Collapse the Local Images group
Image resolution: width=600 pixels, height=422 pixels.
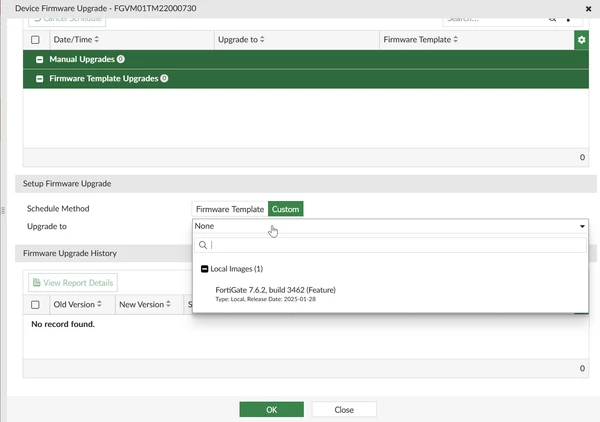tap(204, 269)
